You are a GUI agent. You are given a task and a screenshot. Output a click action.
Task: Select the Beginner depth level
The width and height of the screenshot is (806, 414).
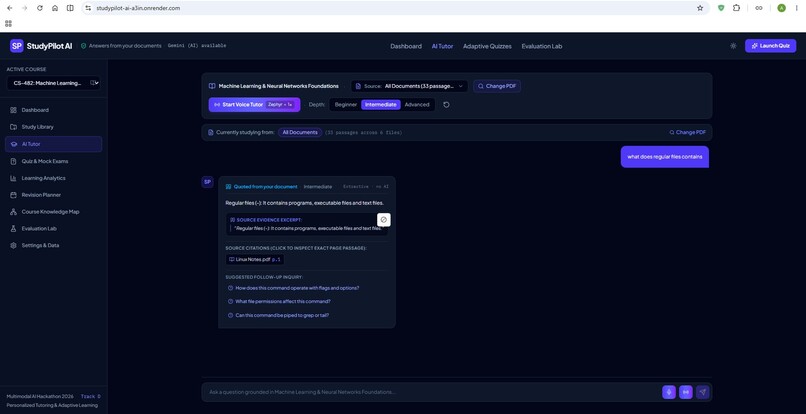coord(345,104)
